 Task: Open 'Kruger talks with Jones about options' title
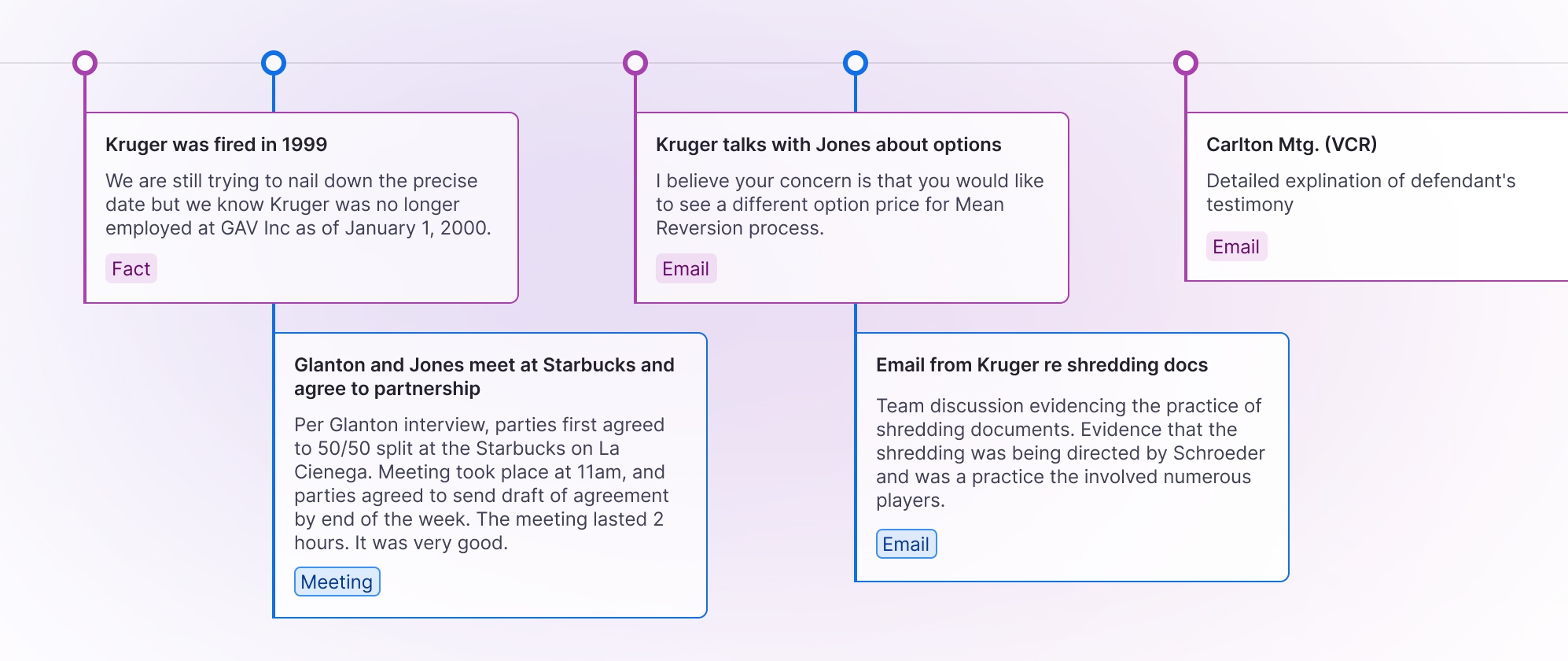point(828,145)
